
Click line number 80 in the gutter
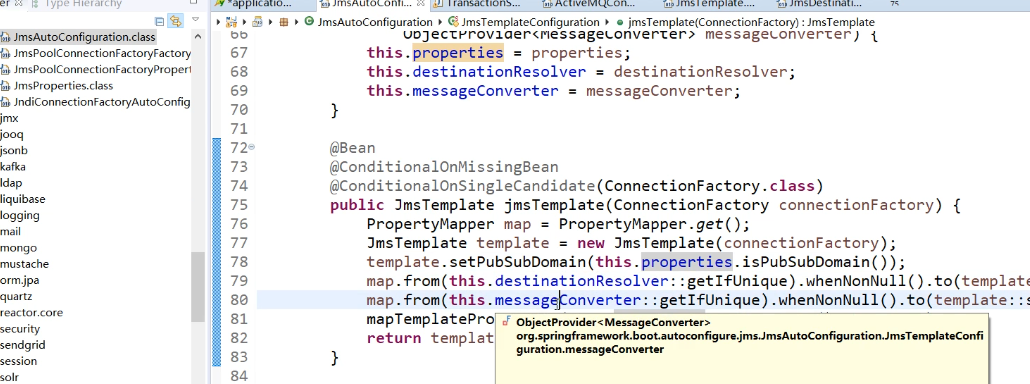pos(238,300)
